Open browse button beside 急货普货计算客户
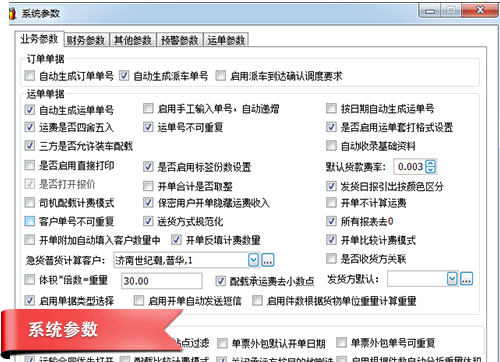This screenshot has height=362, width=500. point(268,260)
